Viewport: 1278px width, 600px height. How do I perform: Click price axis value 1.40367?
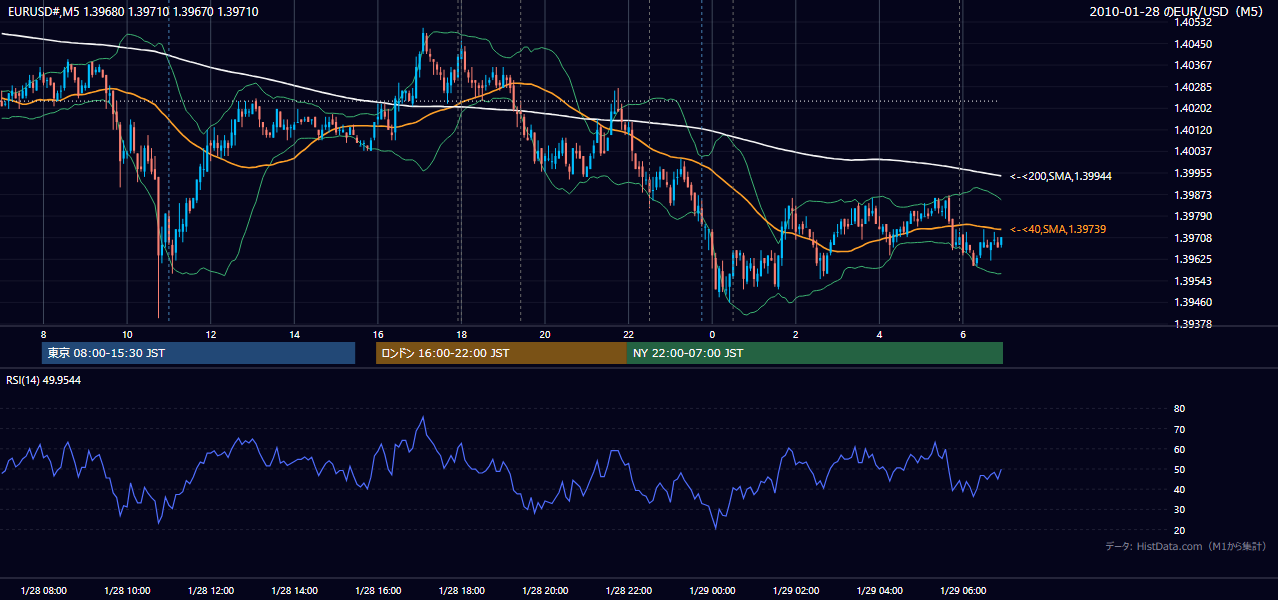click(1192, 65)
